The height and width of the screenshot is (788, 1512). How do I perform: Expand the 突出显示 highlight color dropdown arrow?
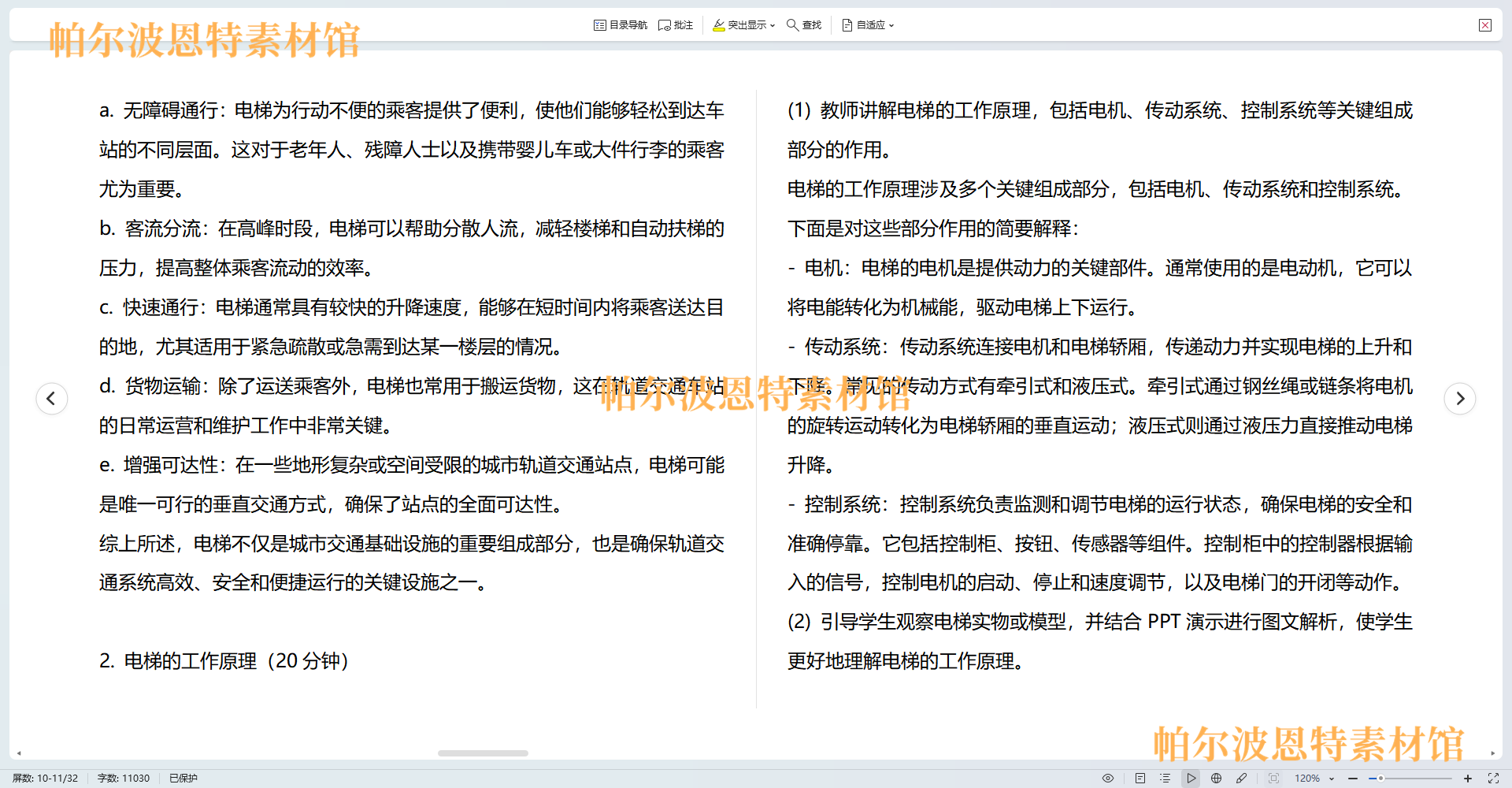(x=773, y=26)
